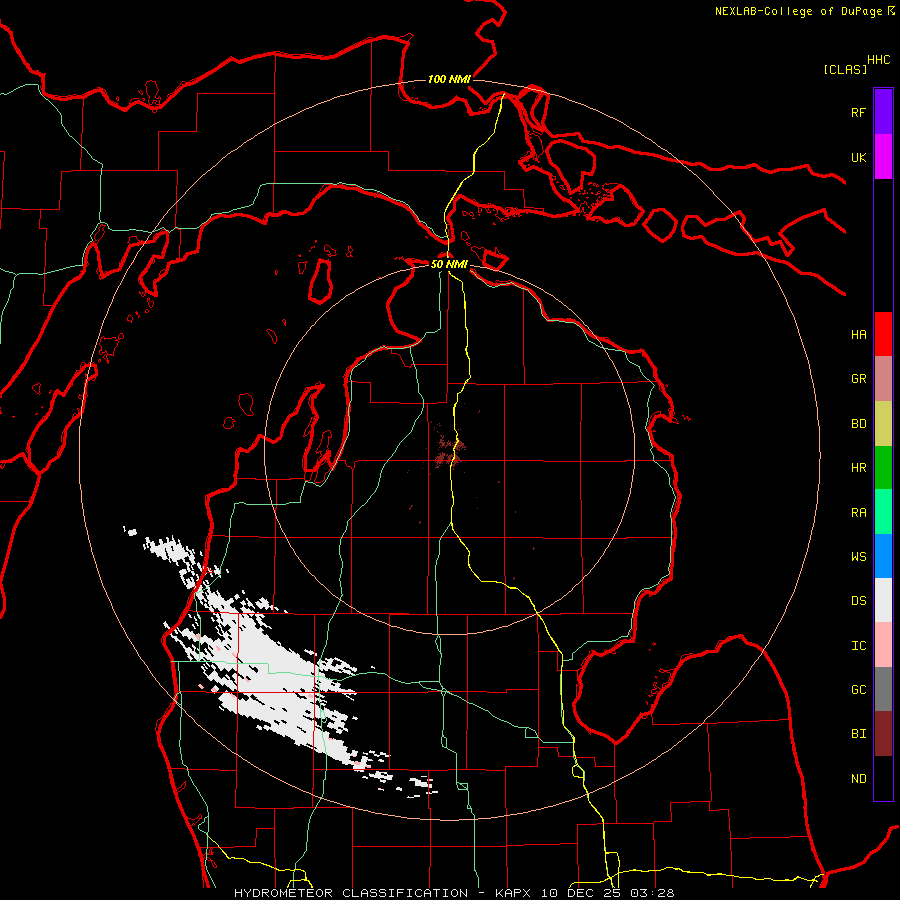Click the UK legend label
This screenshot has width=900, height=900.
tap(858, 157)
